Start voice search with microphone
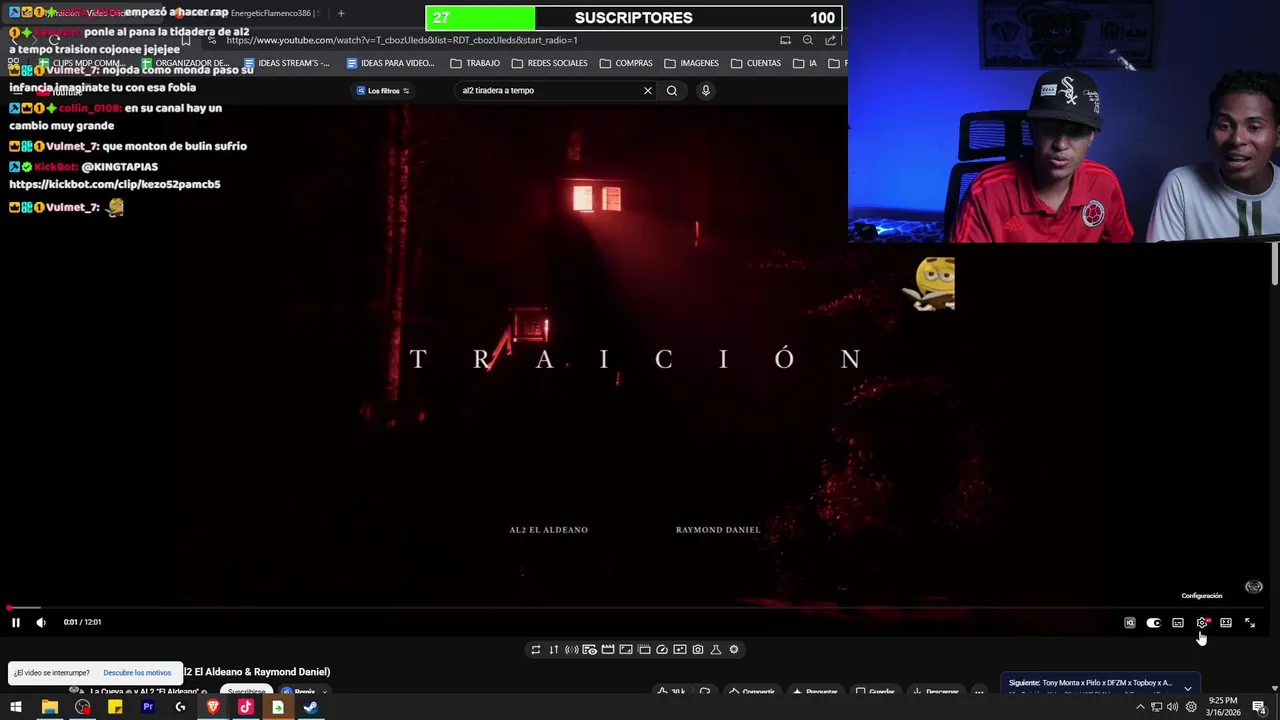 point(706,91)
